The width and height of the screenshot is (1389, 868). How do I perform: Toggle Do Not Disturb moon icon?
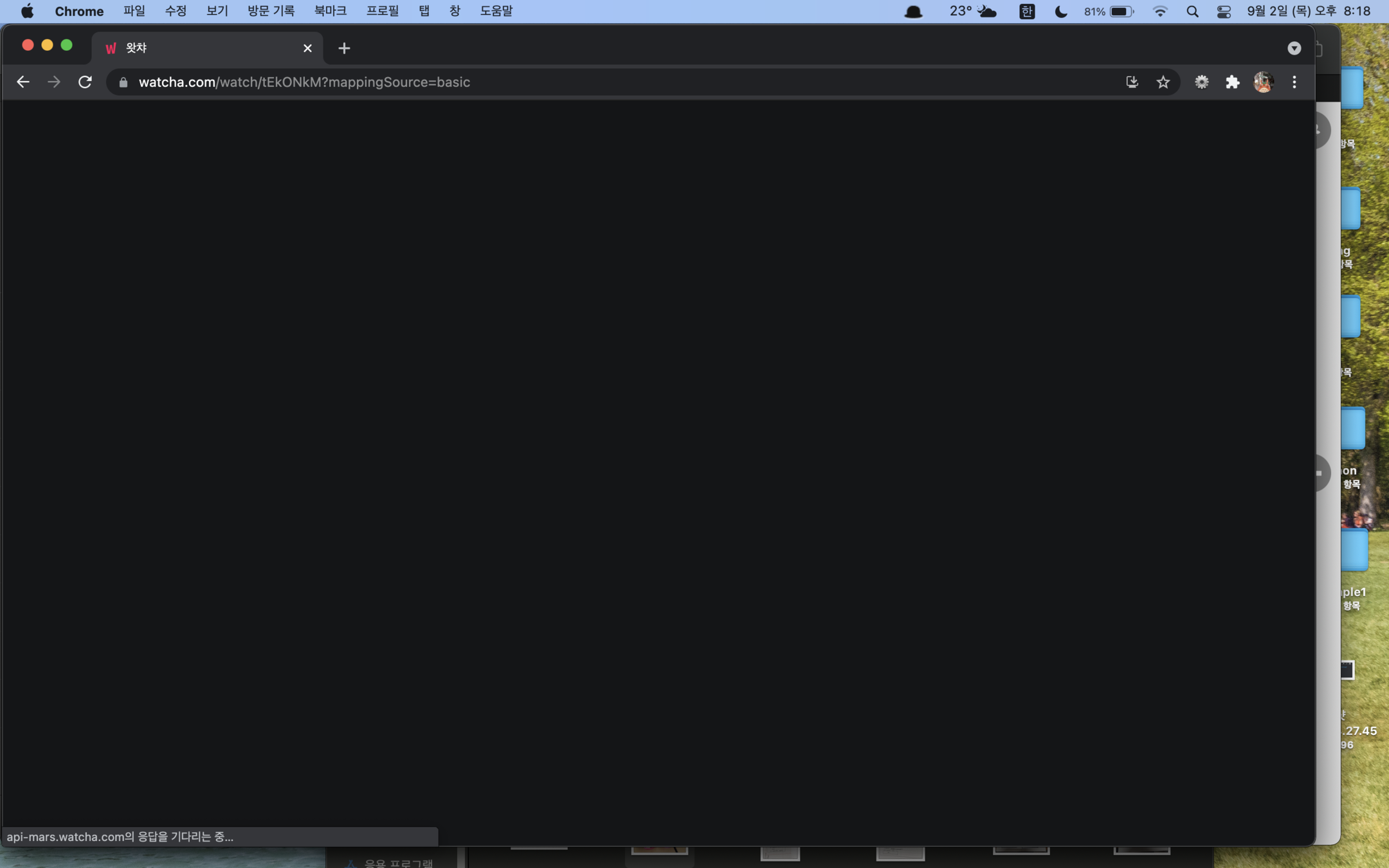[x=1061, y=12]
